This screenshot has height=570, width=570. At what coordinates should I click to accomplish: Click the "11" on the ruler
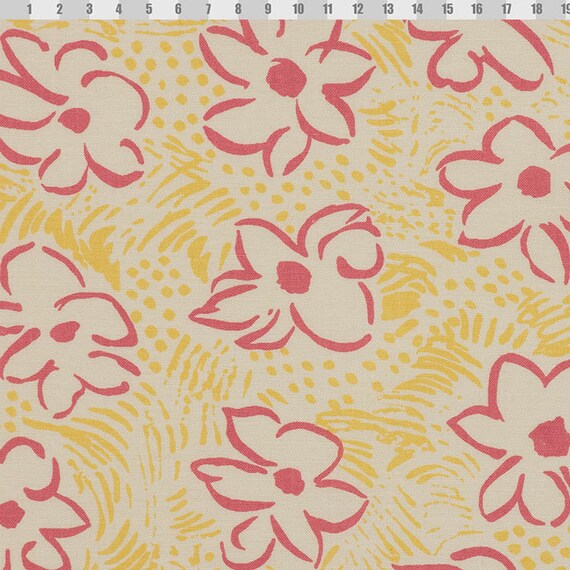pyautogui.click(x=328, y=9)
